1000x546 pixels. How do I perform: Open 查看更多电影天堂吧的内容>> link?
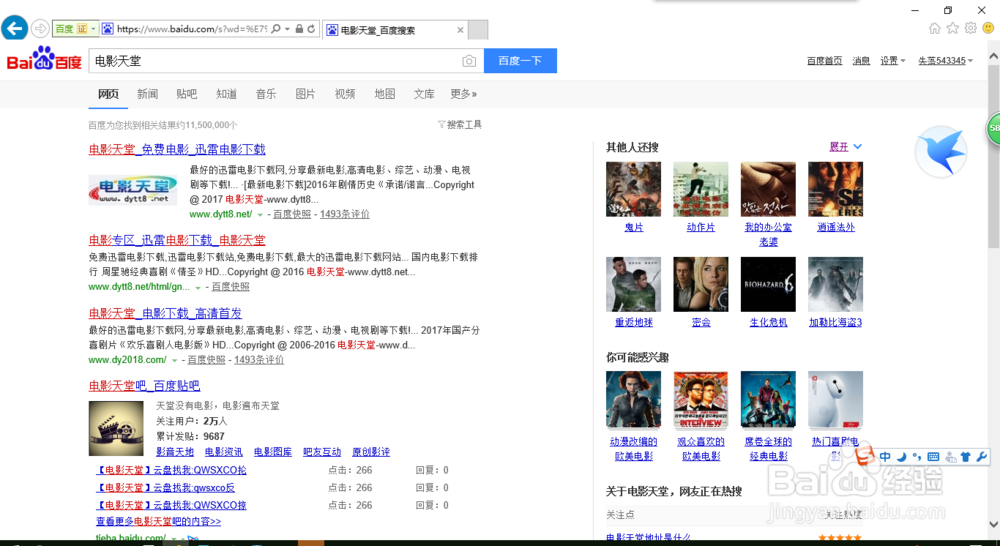pyautogui.click(x=159, y=522)
